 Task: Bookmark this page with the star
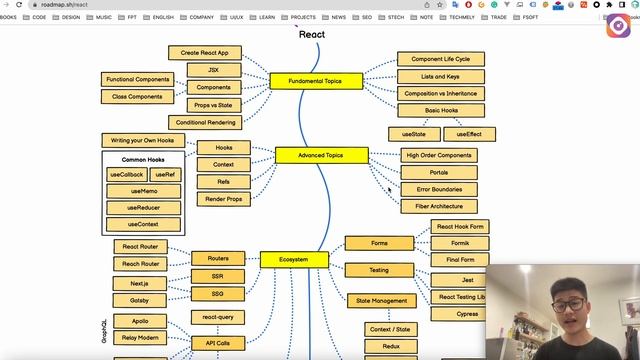[440, 5]
